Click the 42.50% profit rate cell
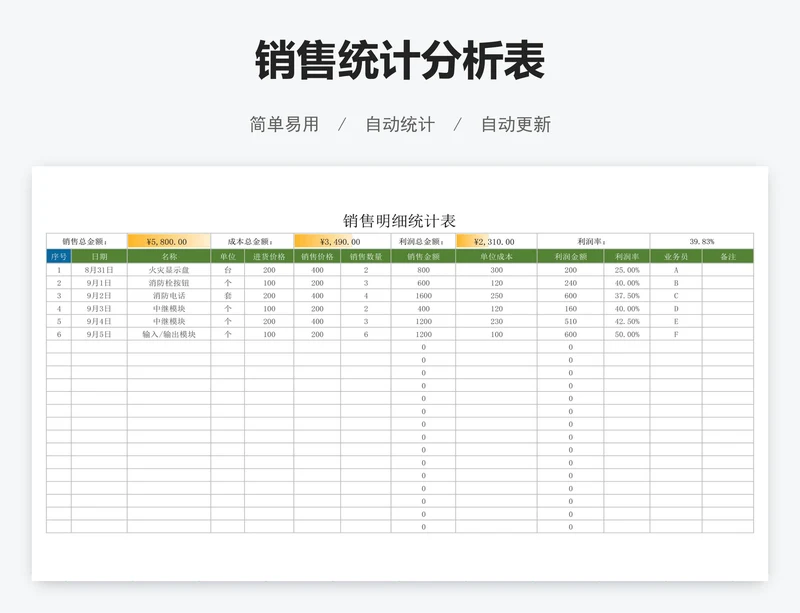The width and height of the screenshot is (800, 613). pos(627,322)
